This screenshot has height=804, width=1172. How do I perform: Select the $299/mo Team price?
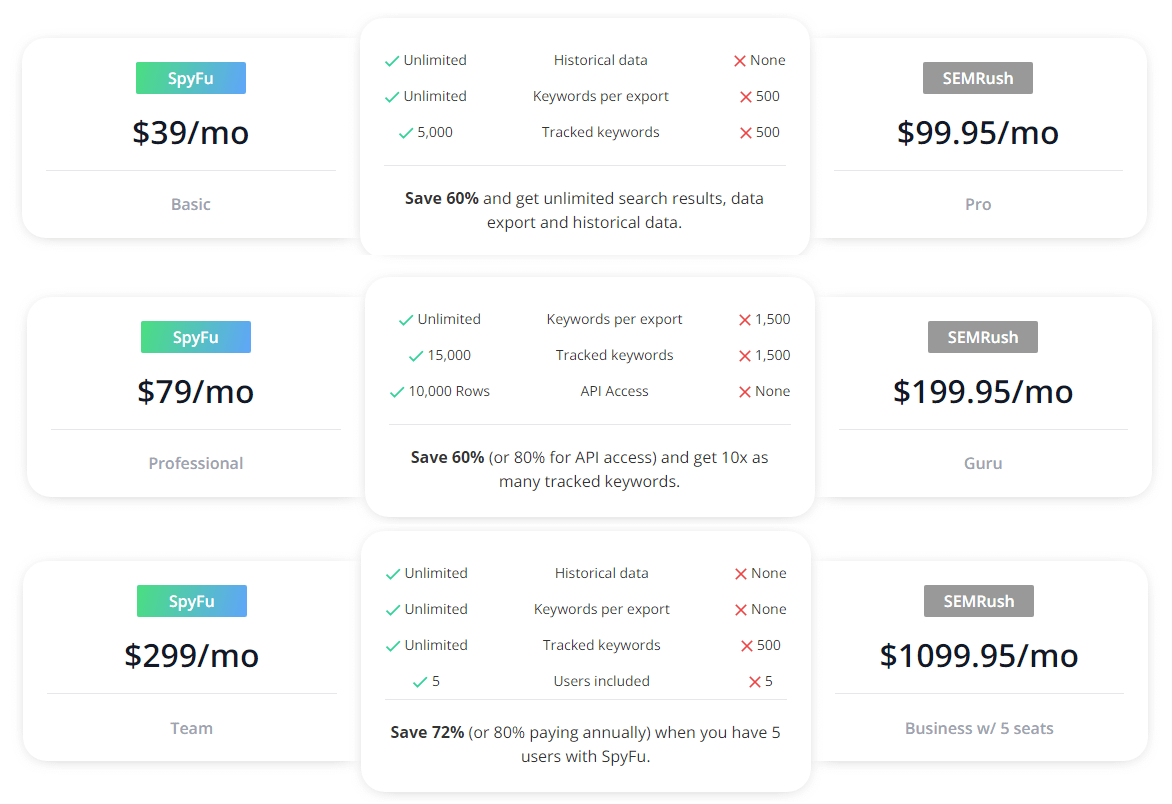pos(191,655)
